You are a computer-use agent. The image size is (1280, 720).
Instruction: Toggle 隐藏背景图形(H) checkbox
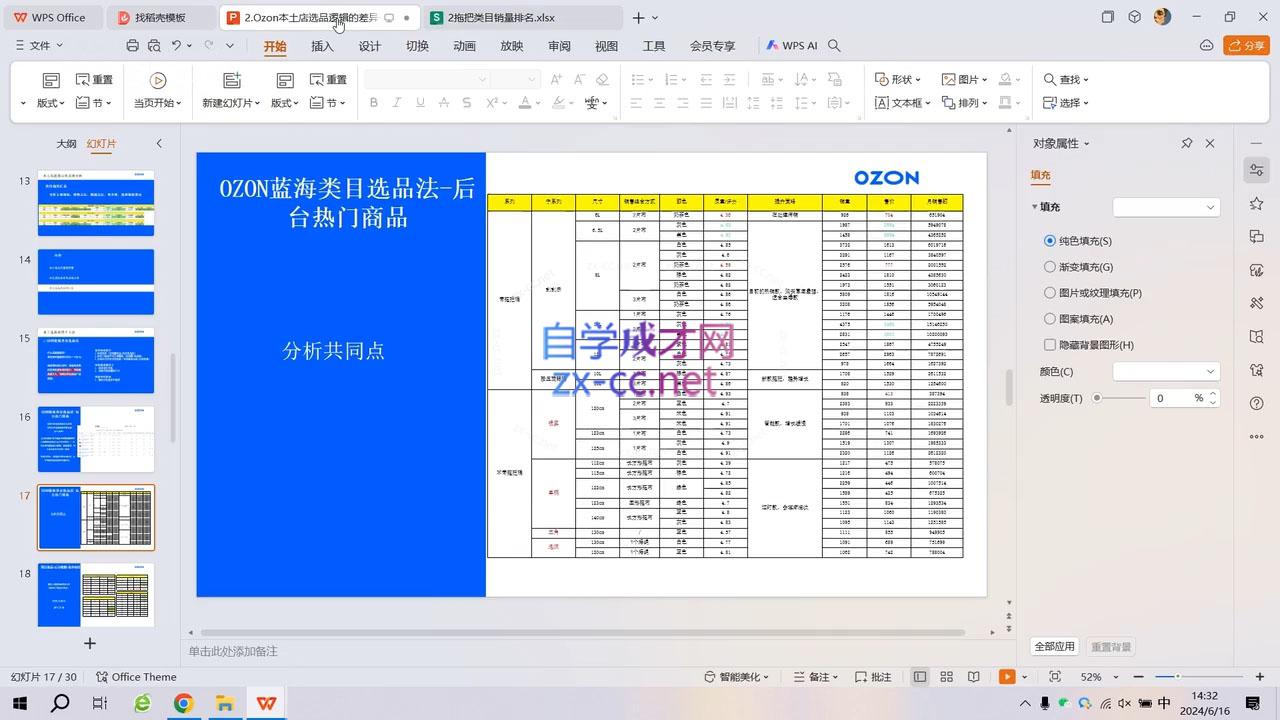pos(1050,345)
